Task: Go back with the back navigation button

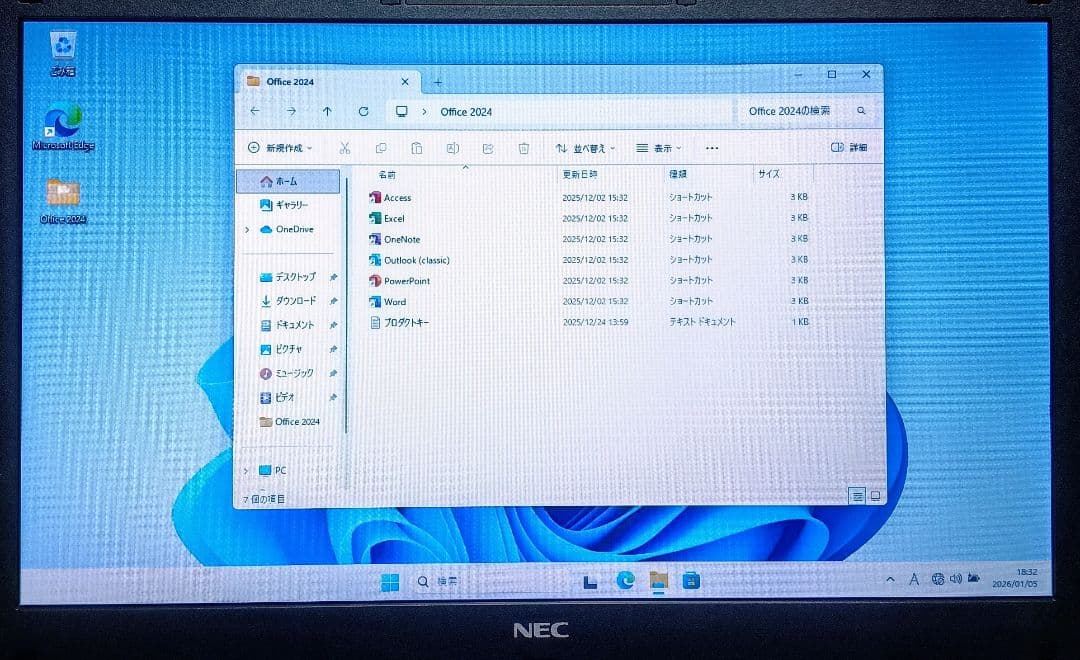Action: point(255,111)
